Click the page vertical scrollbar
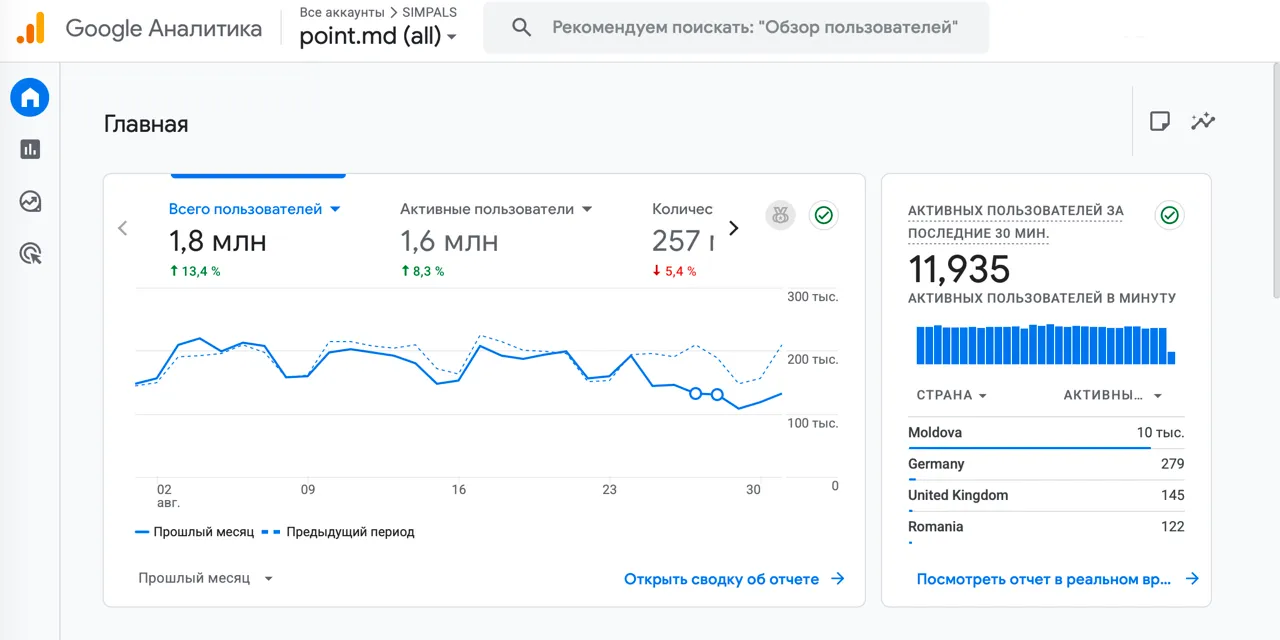Image resolution: width=1280 pixels, height=640 pixels. coord(1275,180)
